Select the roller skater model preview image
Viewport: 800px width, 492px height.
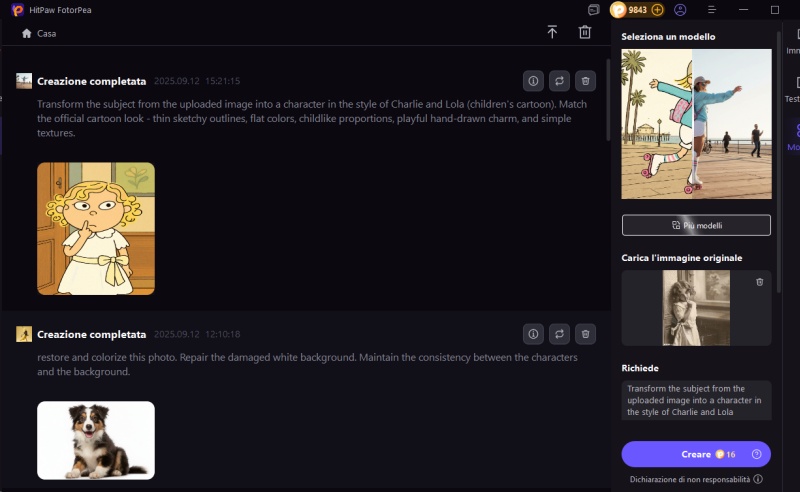pos(696,124)
